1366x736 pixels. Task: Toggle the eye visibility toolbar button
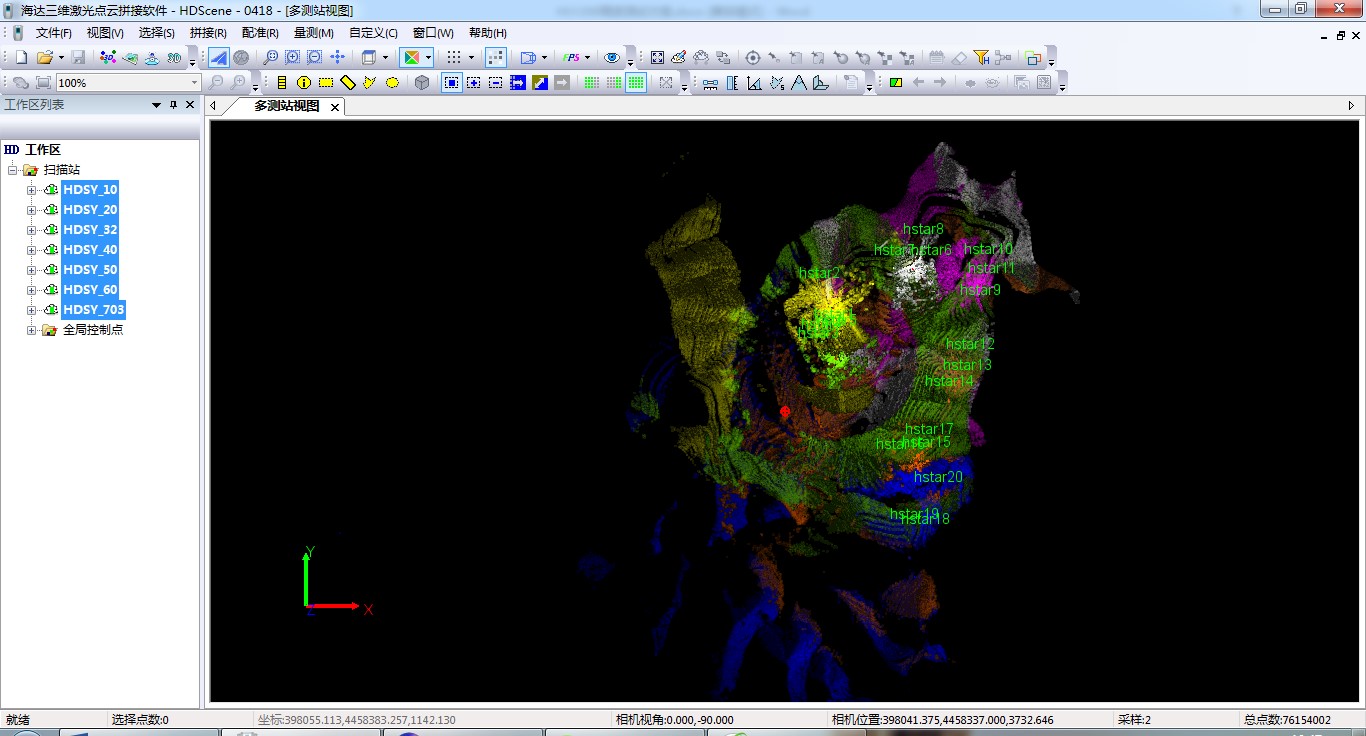coord(612,58)
